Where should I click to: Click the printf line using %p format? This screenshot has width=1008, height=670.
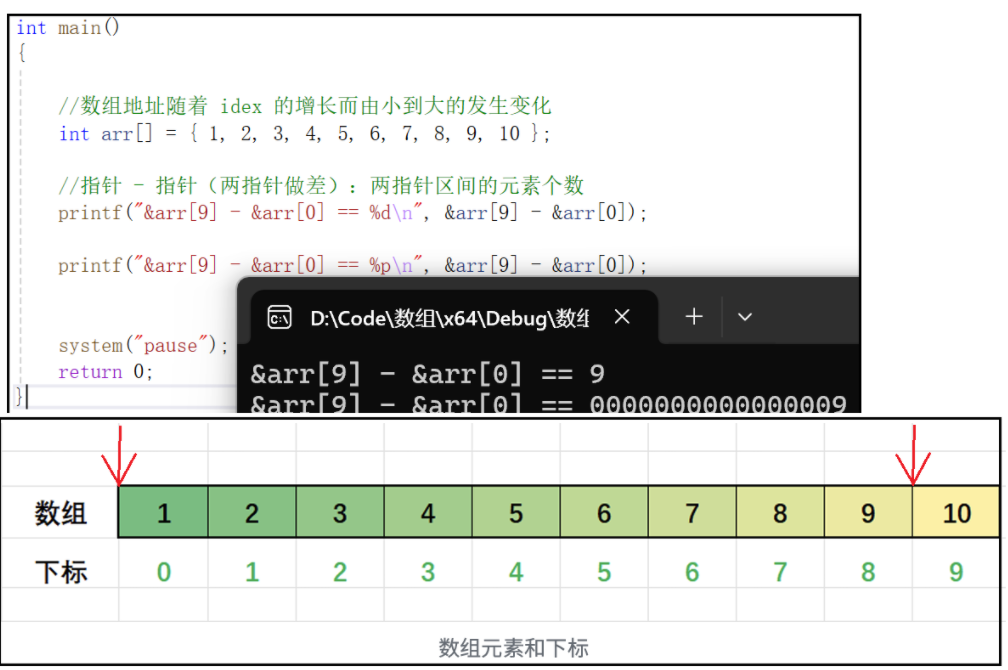pyautogui.click(x=352, y=266)
